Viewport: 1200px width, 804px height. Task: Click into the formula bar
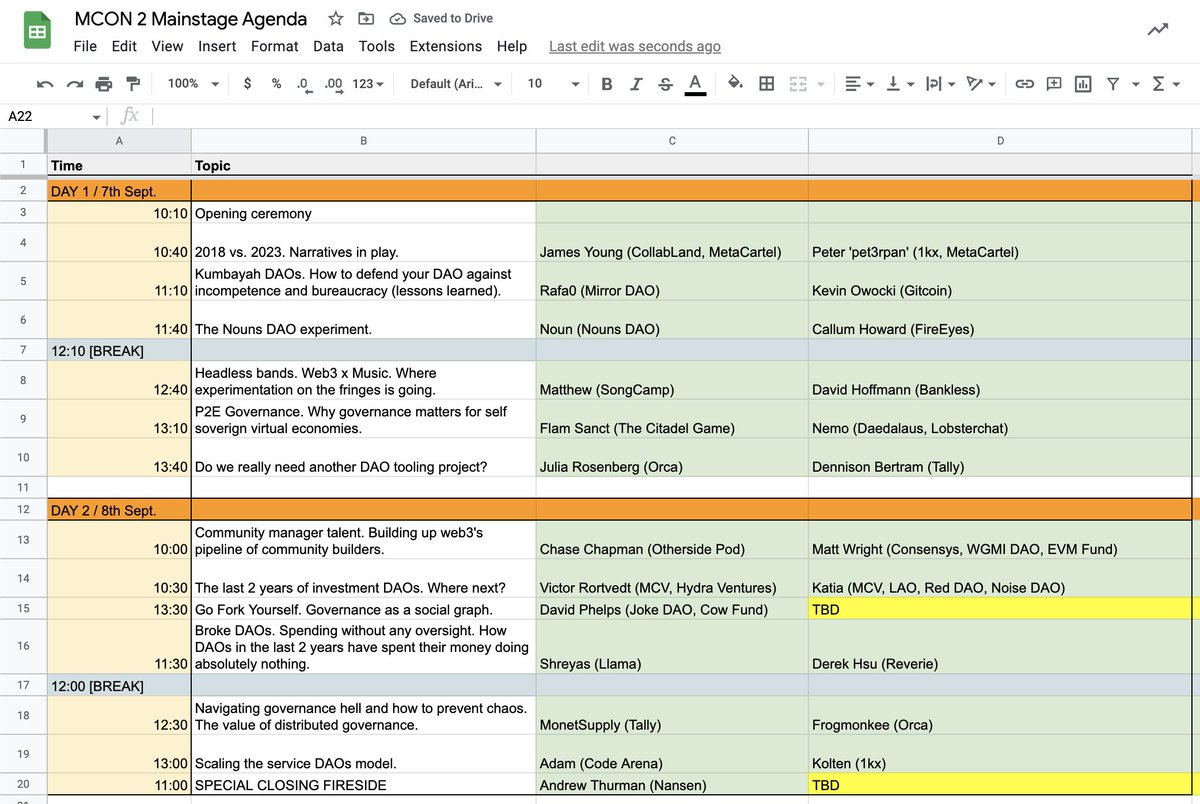click(x=675, y=116)
